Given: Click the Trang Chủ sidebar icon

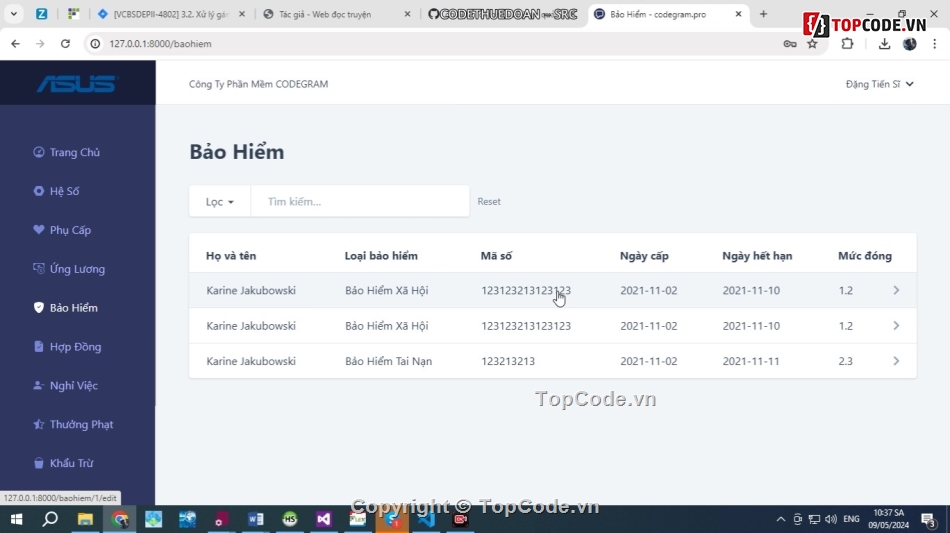Looking at the screenshot, I should point(39,152).
